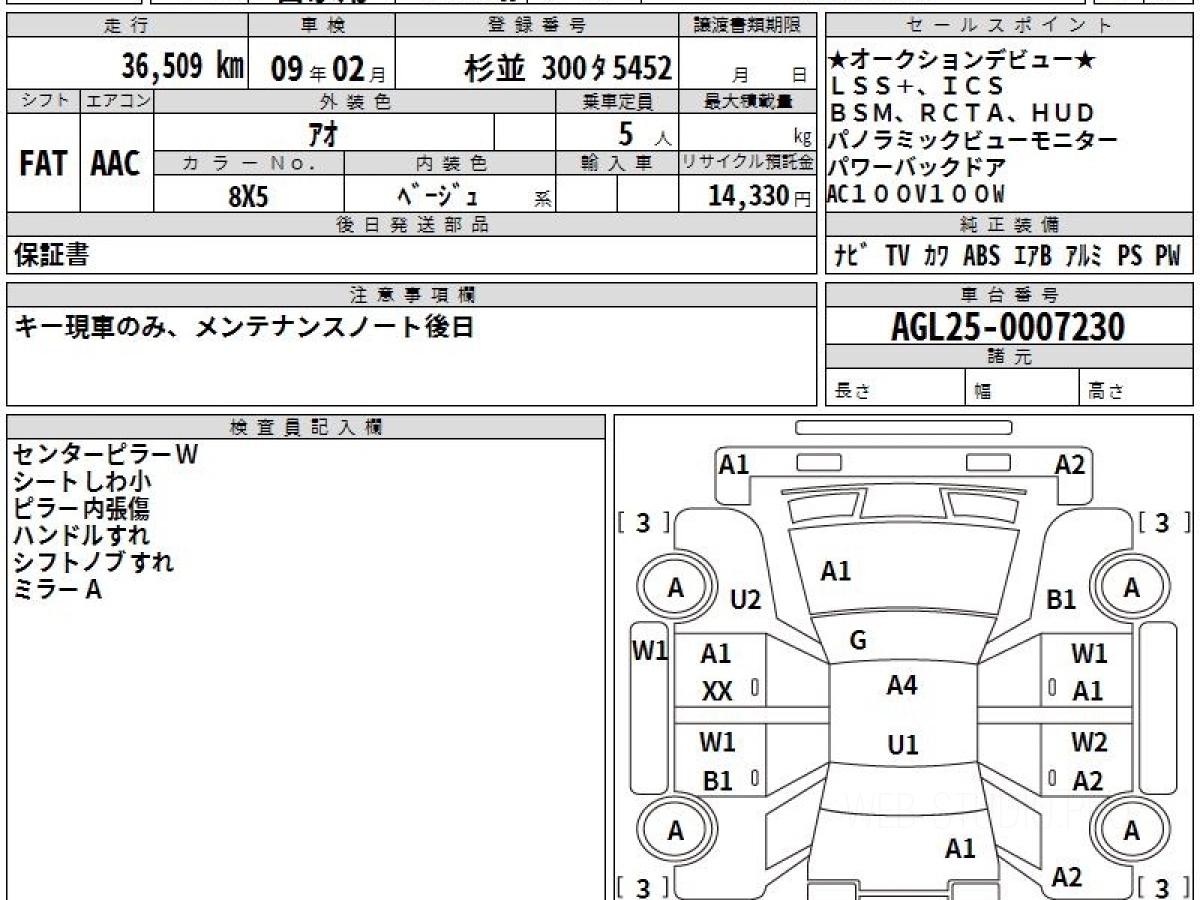Click the 乗車定員 header
Screen dimensions: 1200x900
(x=618, y=101)
